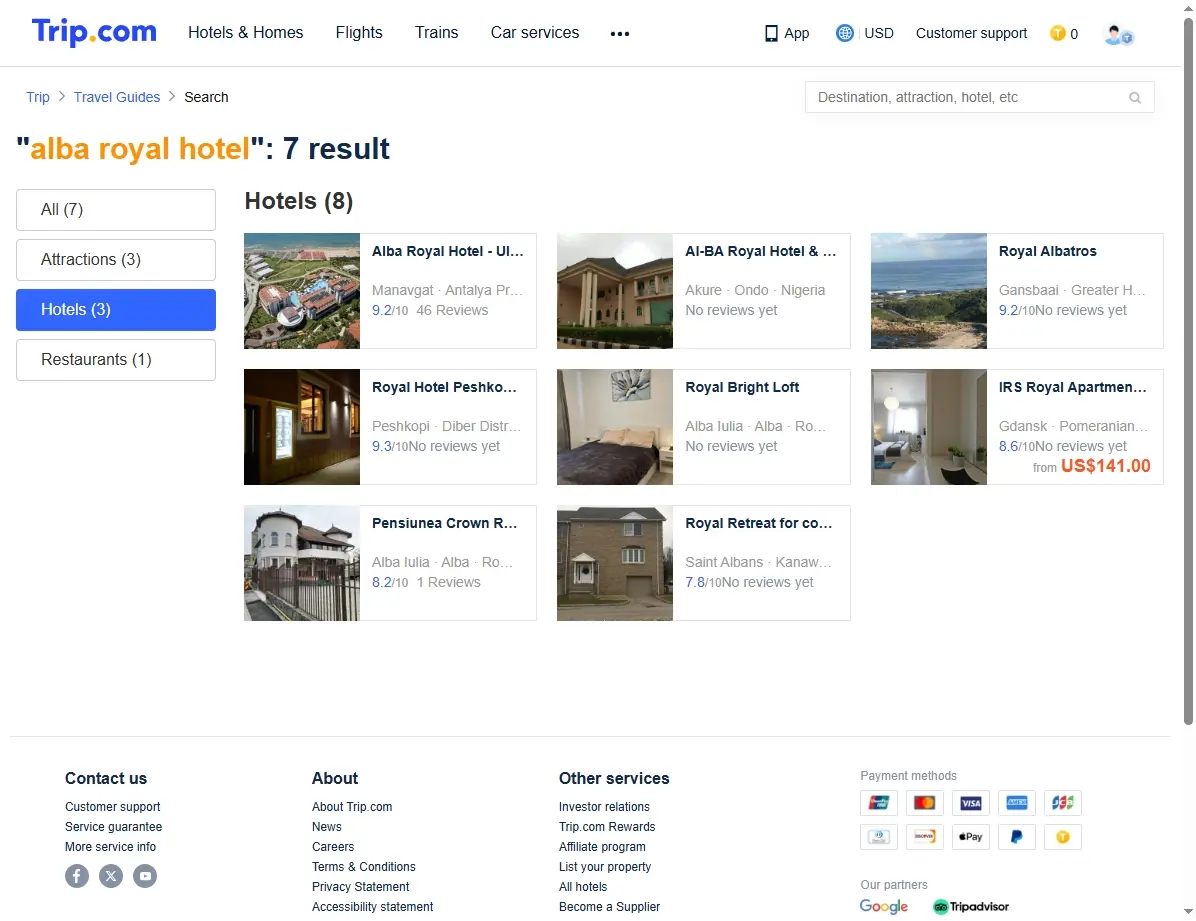Open Royal Retreat card title
Viewport: 1196px width, 921px height.
pyautogui.click(x=758, y=523)
